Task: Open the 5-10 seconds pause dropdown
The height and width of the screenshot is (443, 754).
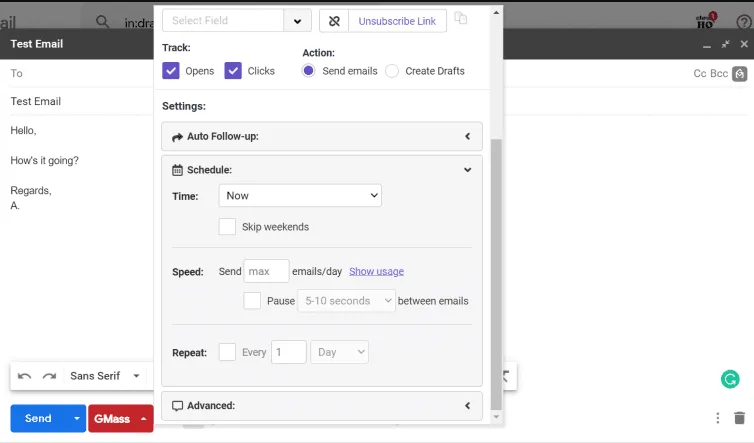Action: (346, 301)
